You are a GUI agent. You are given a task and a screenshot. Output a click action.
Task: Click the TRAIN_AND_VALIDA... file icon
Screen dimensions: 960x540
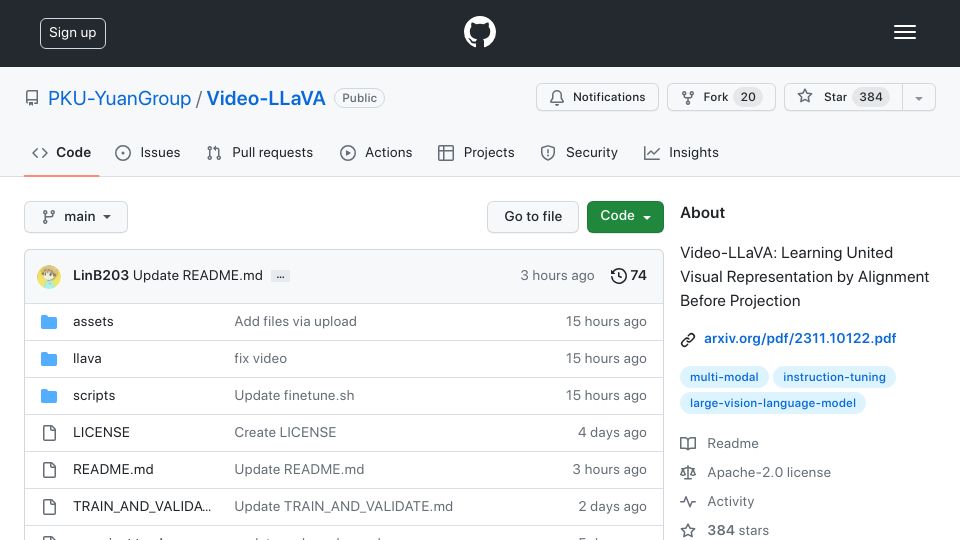point(49,507)
